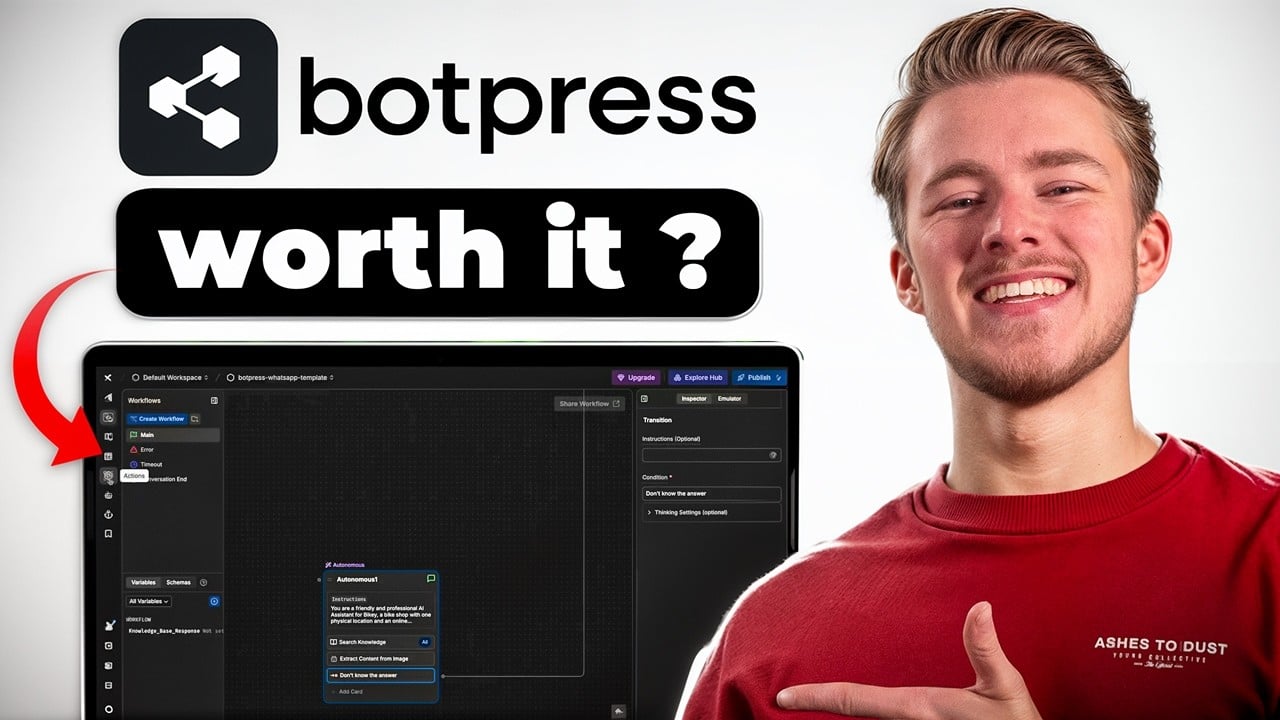Click the Upgrade button
1280x720 pixels.
[x=636, y=377]
